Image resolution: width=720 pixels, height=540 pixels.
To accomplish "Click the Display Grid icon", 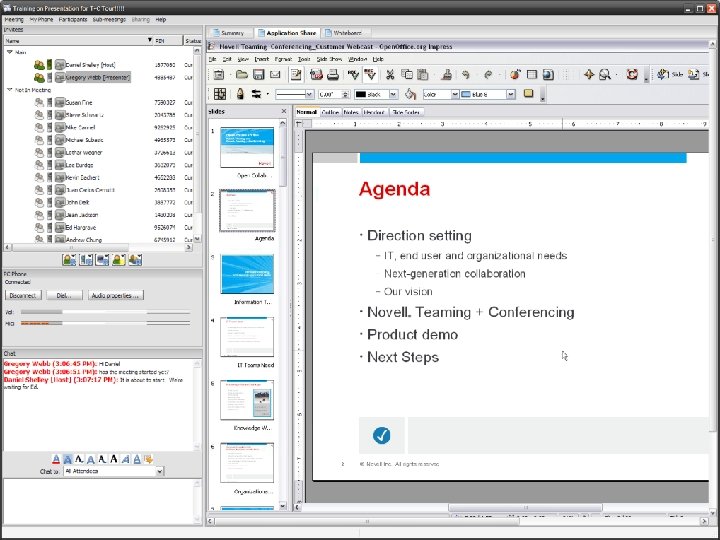I will pyautogui.click(x=220, y=94).
